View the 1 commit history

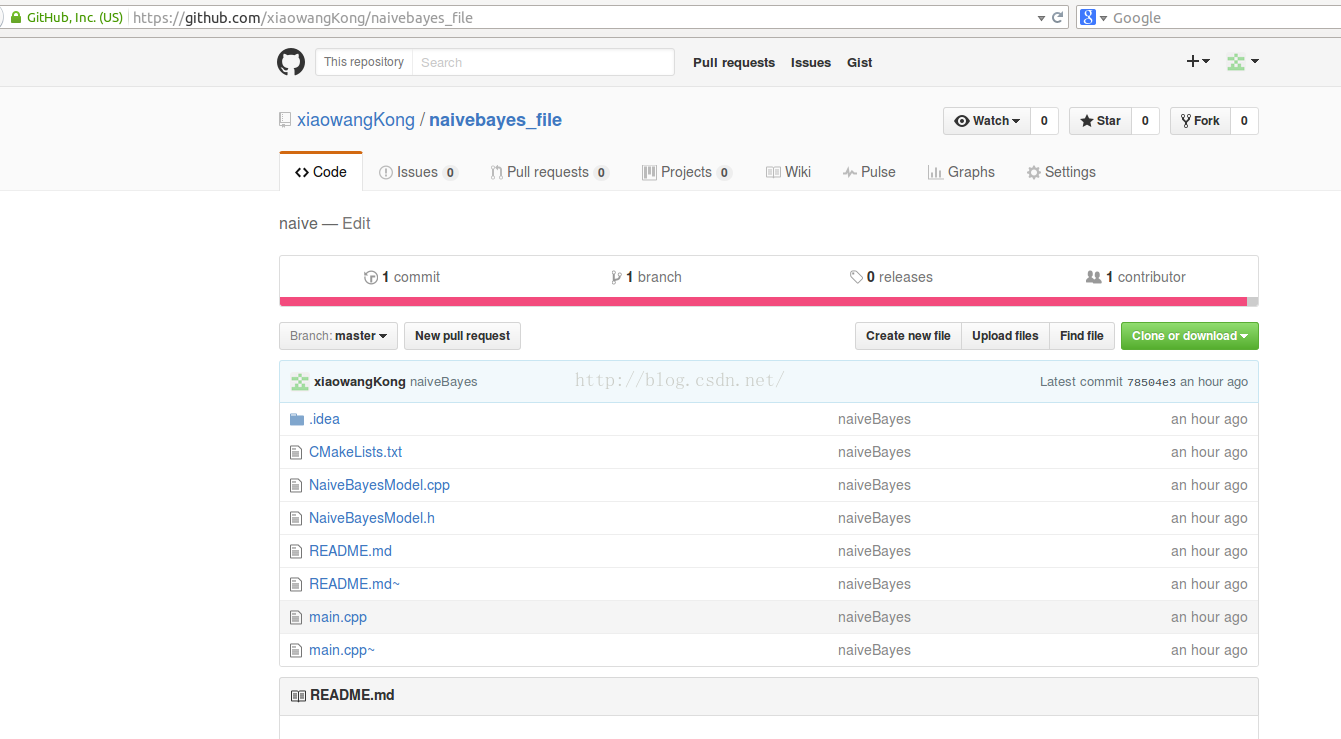402,277
